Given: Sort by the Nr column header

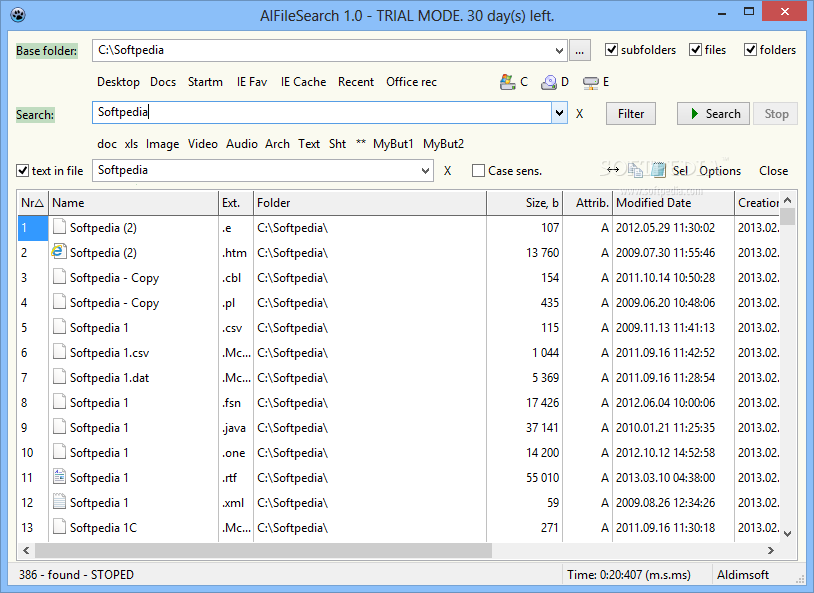Looking at the screenshot, I should [32, 203].
